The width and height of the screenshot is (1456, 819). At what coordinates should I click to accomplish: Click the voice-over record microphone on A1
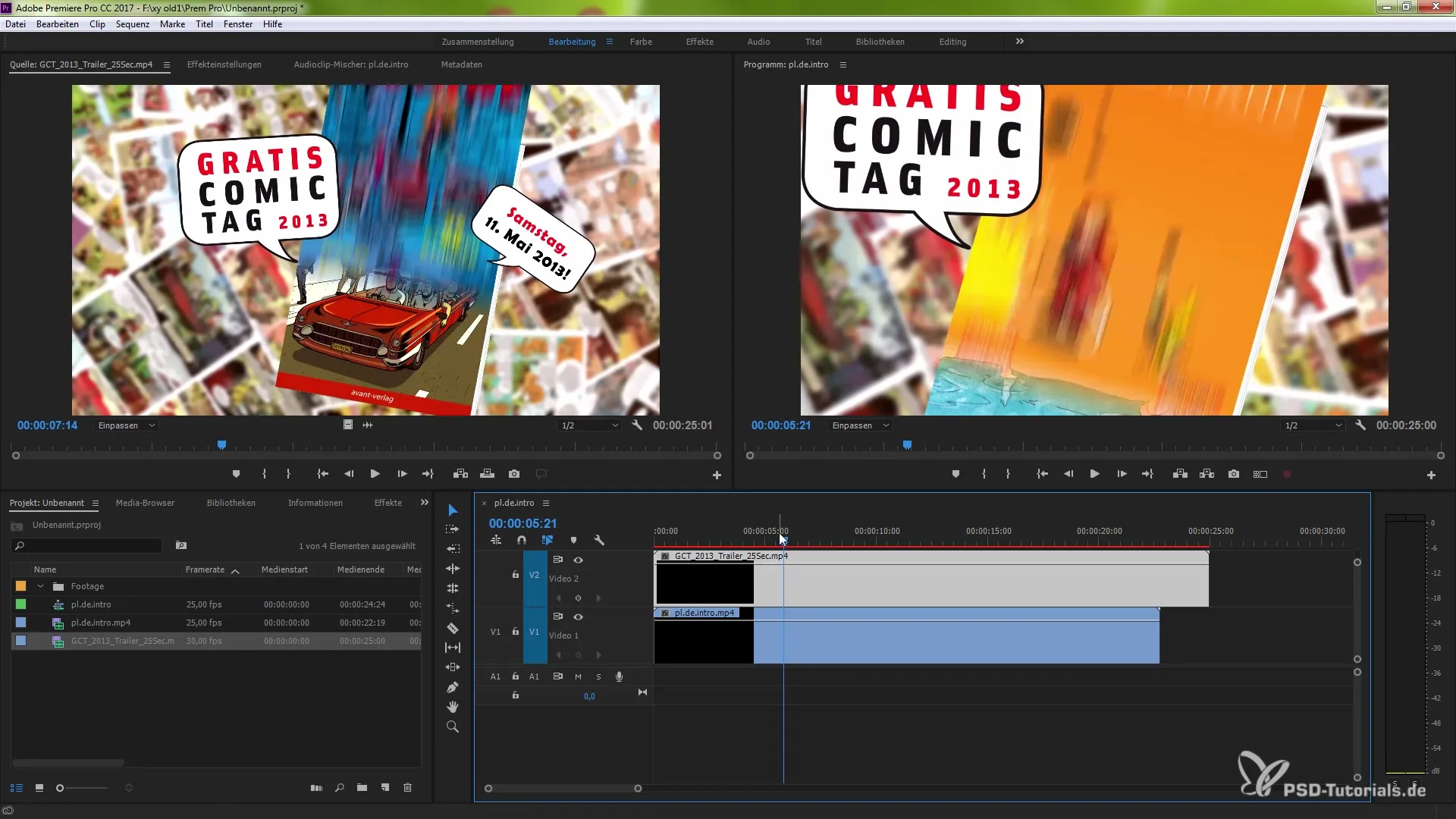point(619,676)
